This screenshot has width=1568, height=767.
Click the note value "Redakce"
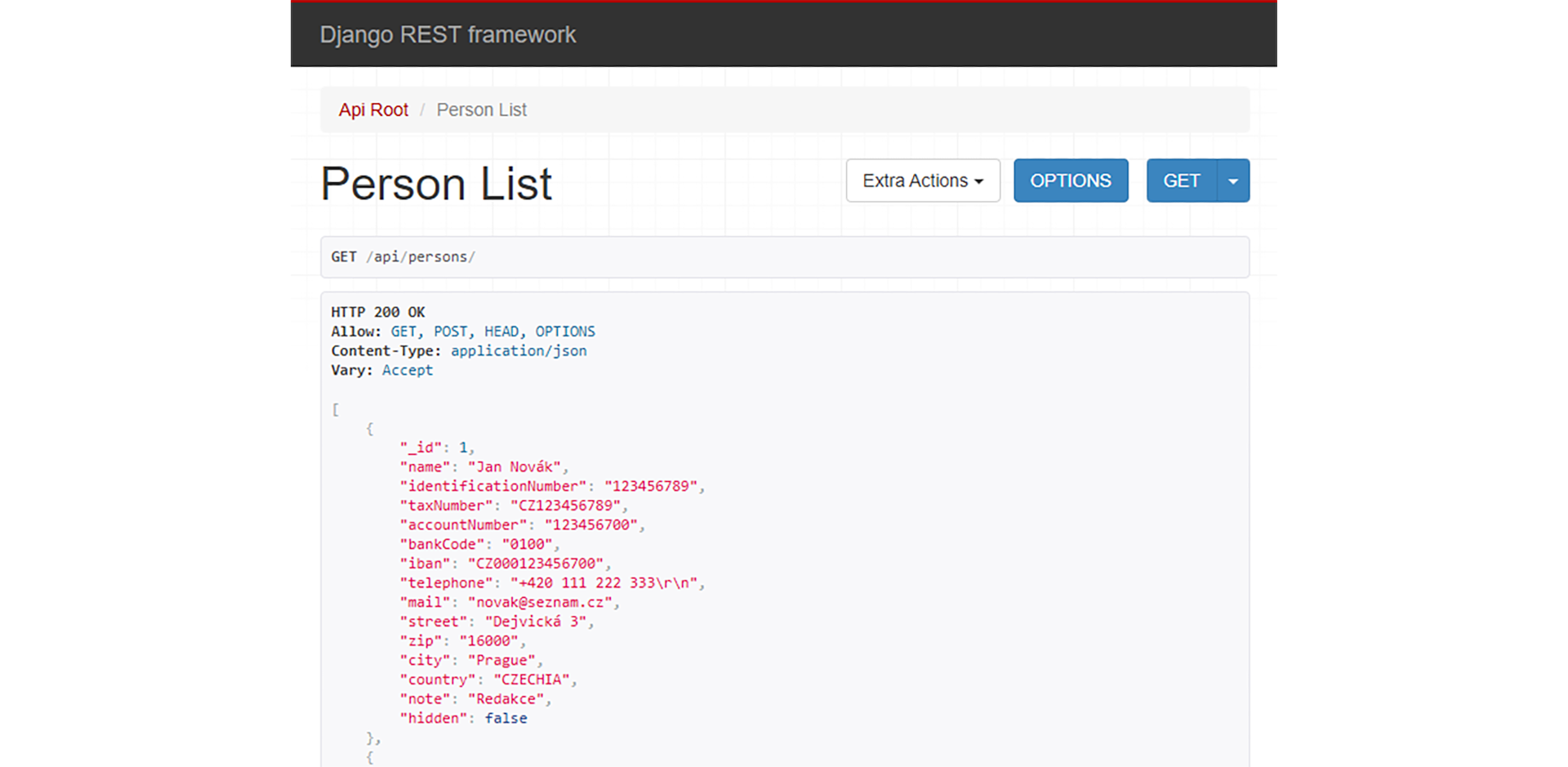coord(506,699)
